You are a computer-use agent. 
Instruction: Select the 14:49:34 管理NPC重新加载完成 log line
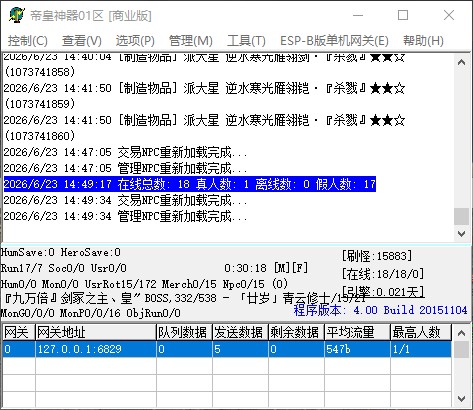click(x=125, y=216)
